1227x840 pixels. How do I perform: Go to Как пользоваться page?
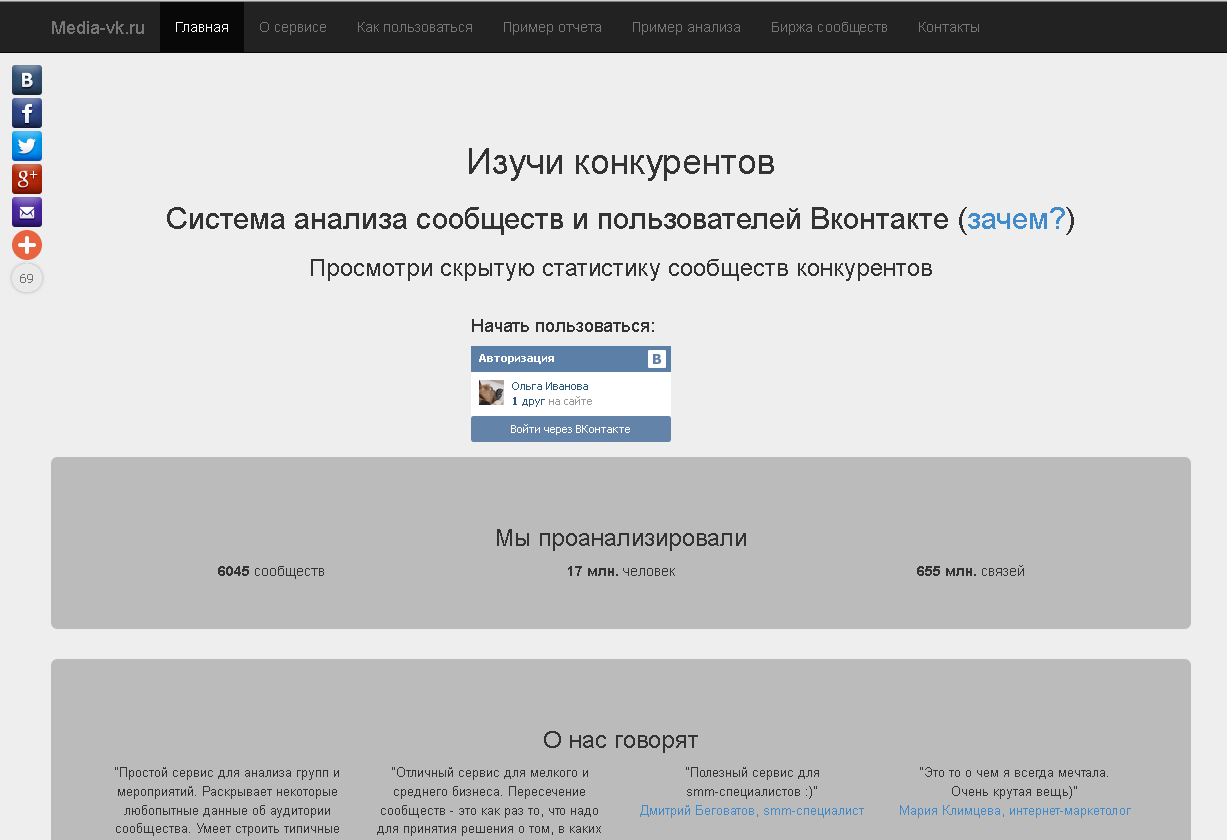415,27
